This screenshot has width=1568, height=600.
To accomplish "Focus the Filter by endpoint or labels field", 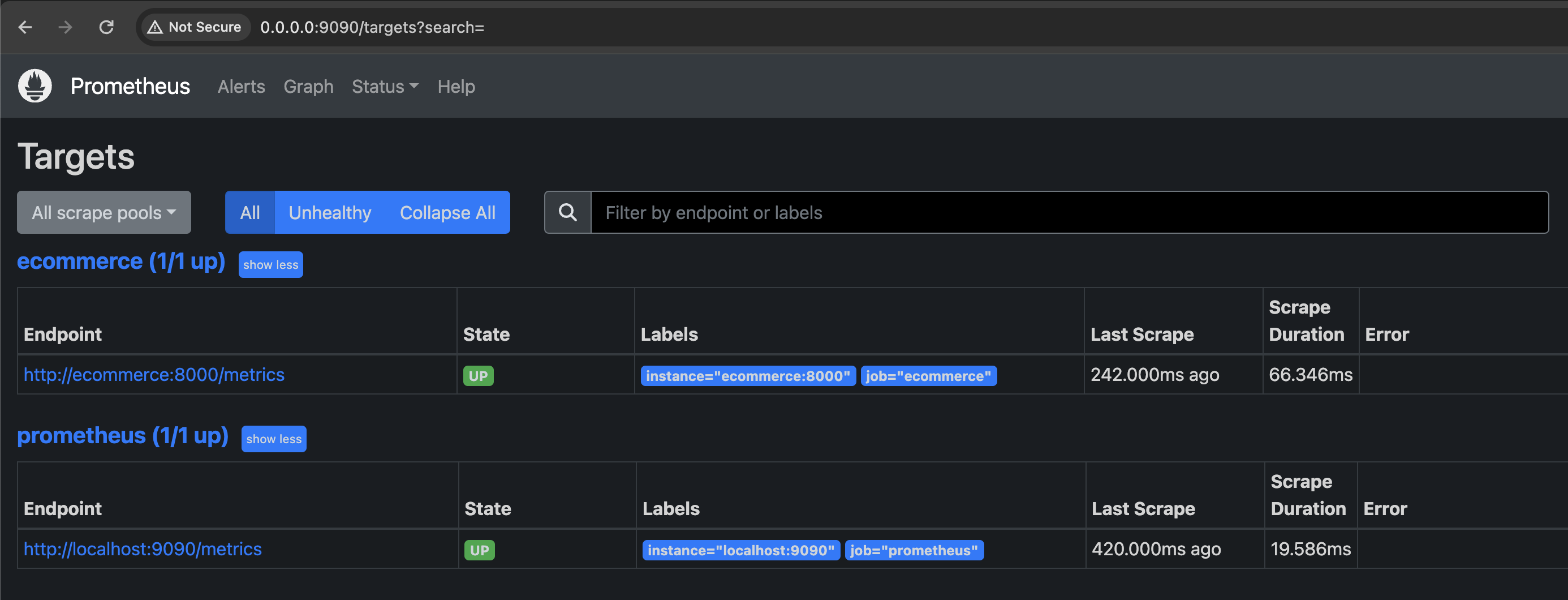I will coord(1070,212).
